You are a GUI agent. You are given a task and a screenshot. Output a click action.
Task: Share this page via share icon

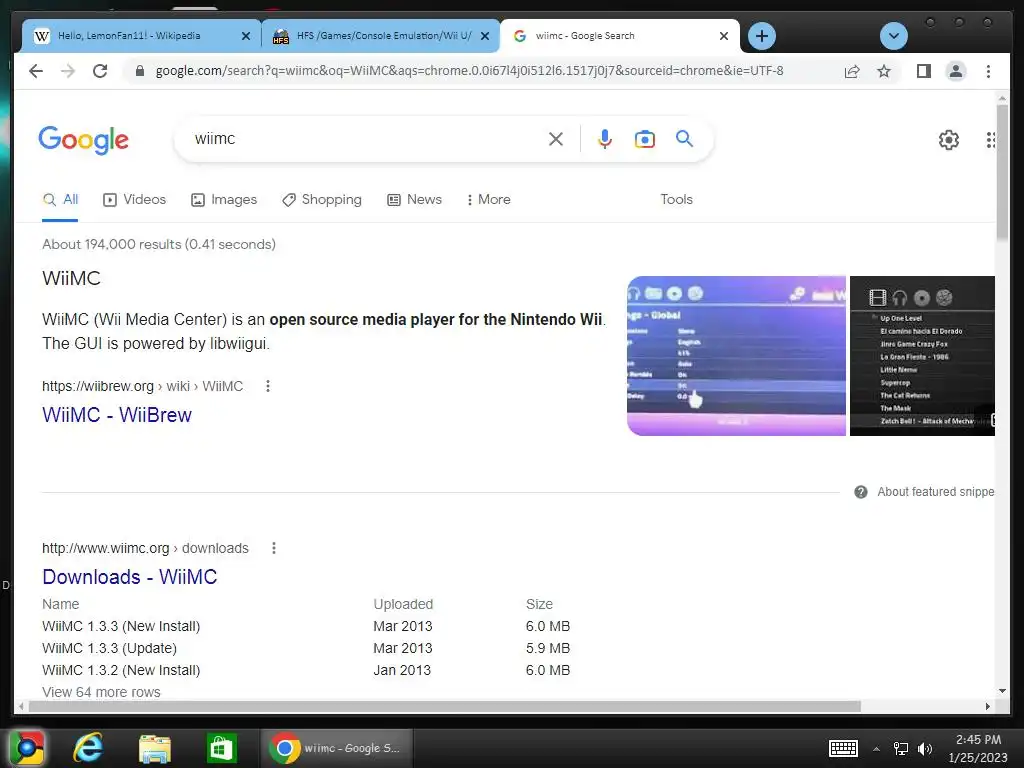(x=852, y=71)
